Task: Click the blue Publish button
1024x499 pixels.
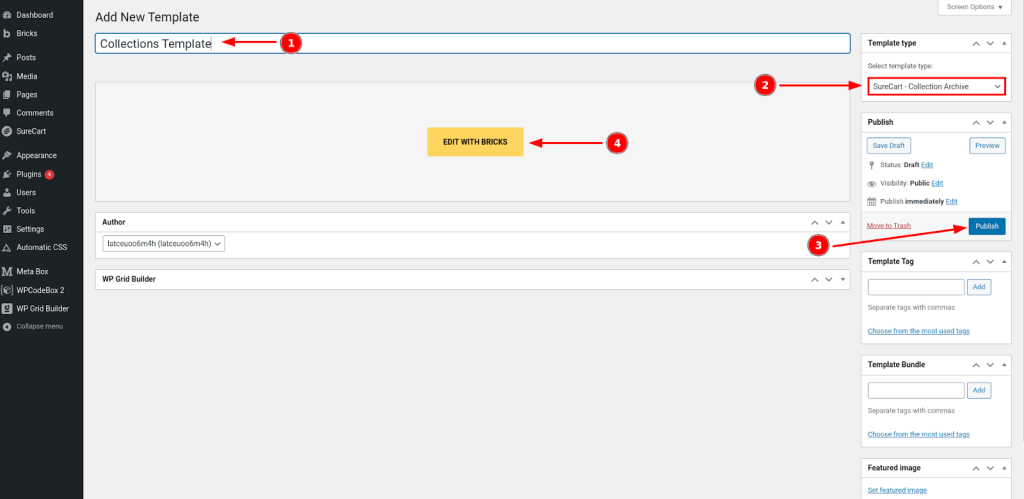Action: pos(986,226)
